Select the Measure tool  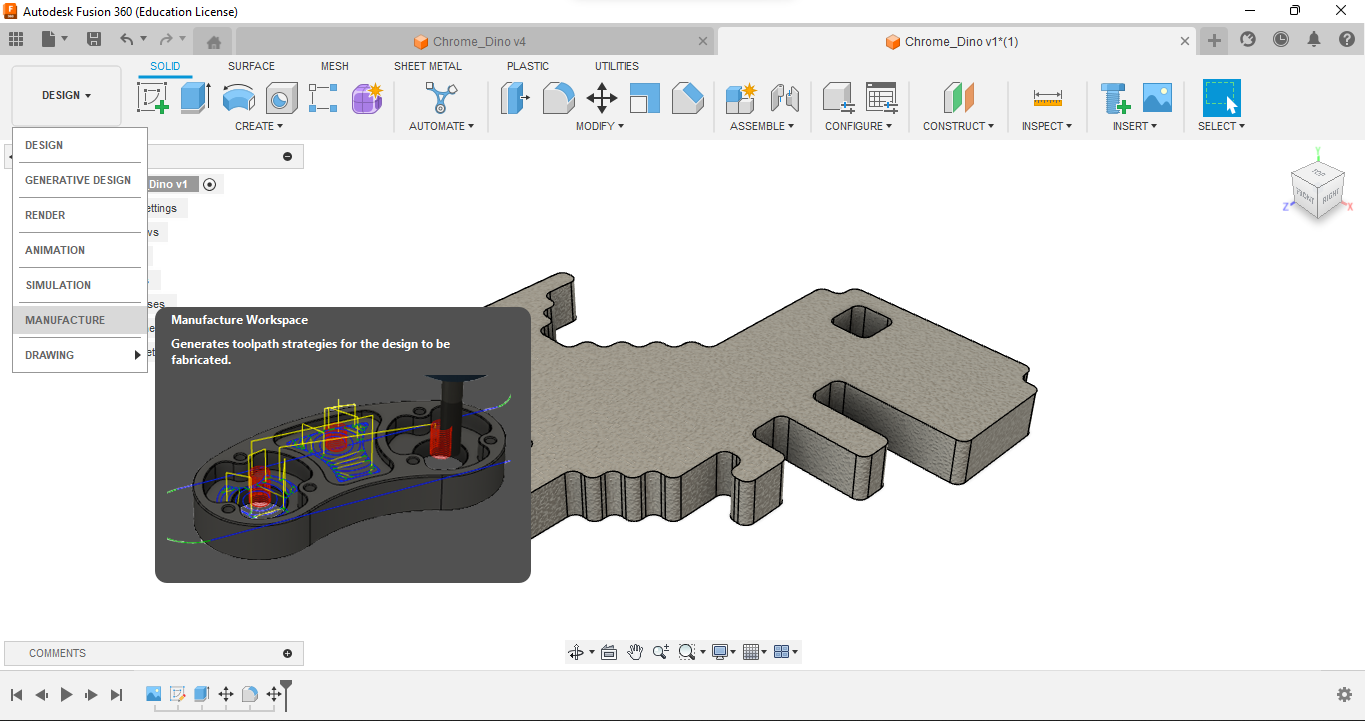[x=1047, y=98]
